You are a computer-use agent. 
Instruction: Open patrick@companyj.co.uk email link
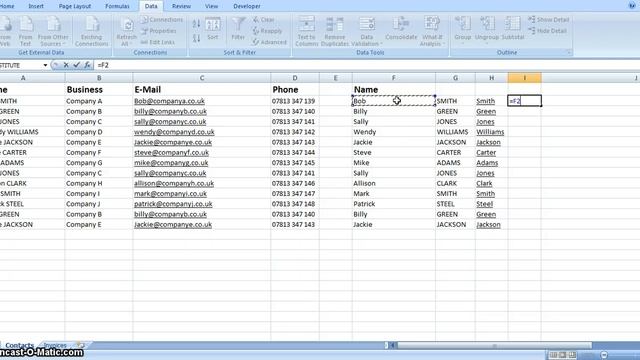point(173,204)
